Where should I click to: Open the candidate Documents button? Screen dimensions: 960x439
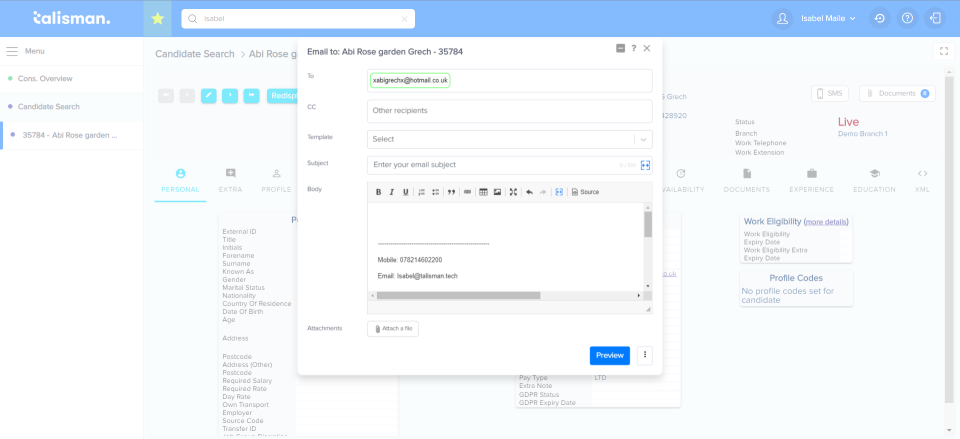(x=897, y=94)
